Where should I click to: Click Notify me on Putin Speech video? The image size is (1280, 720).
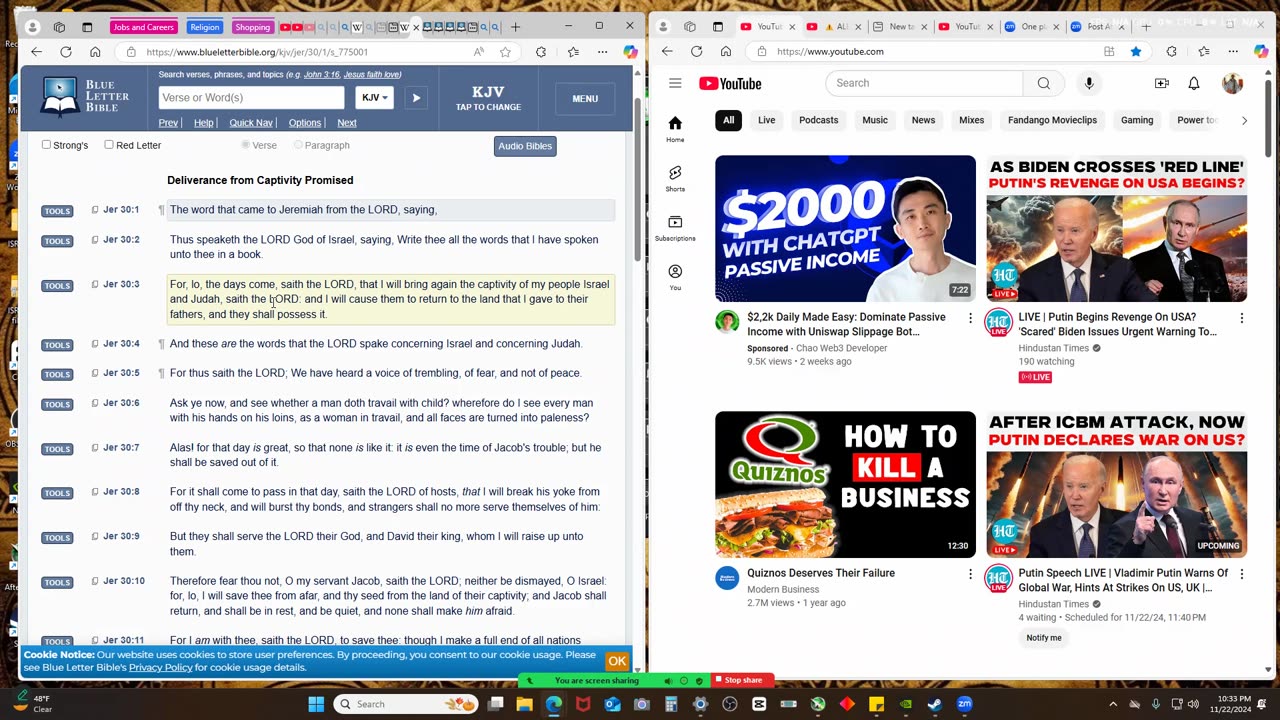(x=1044, y=638)
